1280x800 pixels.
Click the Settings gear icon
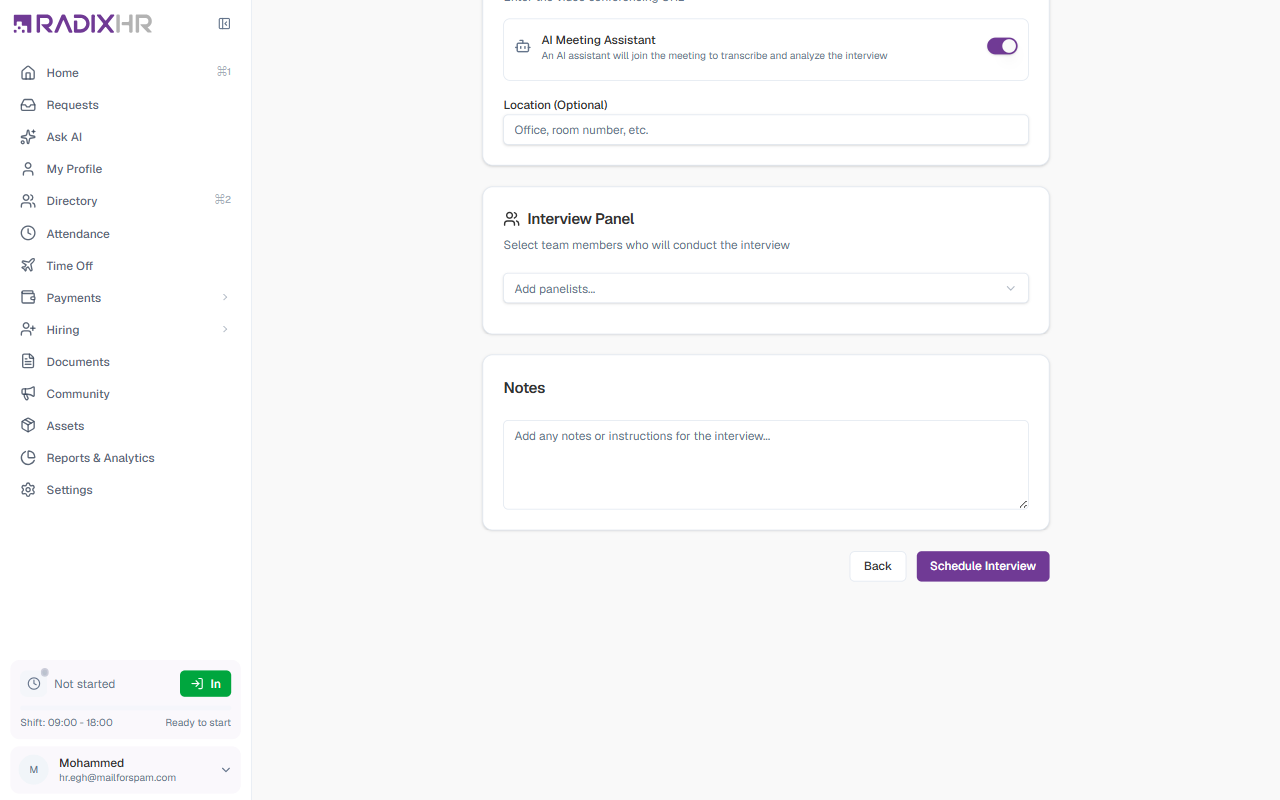pos(28,490)
